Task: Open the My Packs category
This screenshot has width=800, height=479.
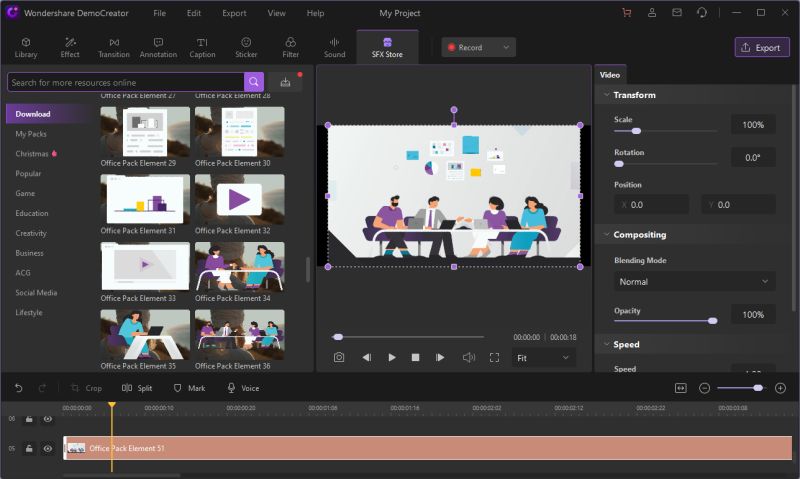Action: [31, 134]
